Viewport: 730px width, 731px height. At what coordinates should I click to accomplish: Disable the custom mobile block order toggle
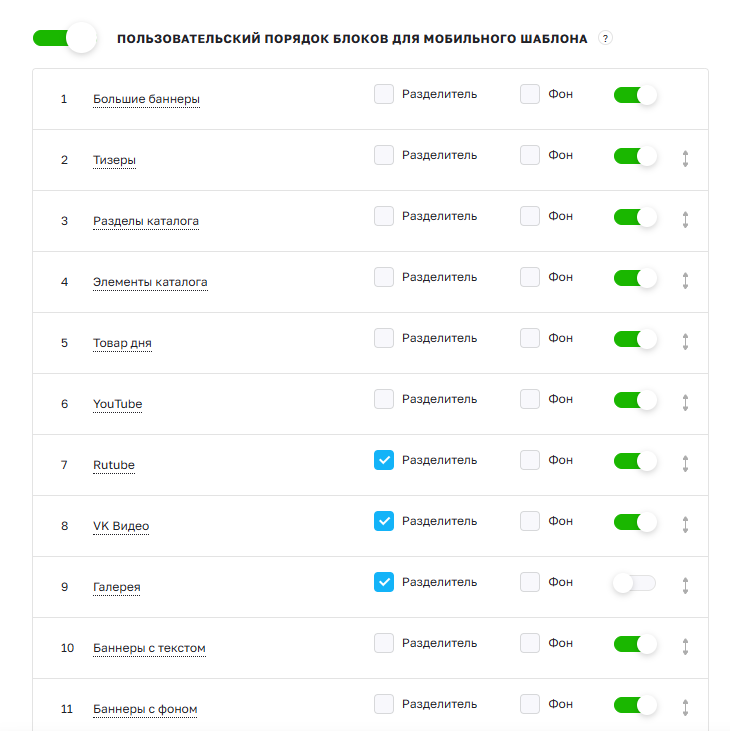click(65, 38)
